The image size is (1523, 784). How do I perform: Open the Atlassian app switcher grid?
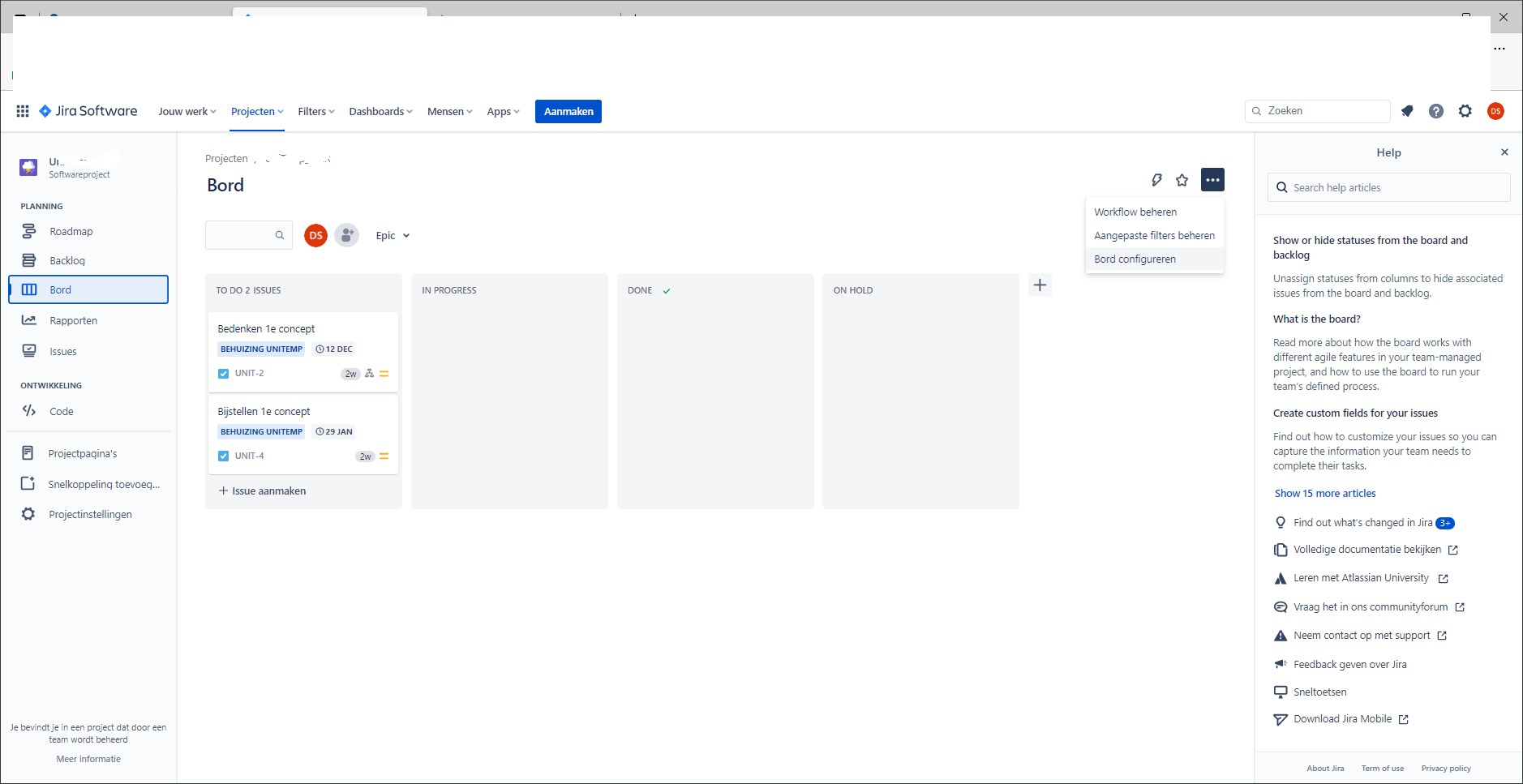(22, 111)
